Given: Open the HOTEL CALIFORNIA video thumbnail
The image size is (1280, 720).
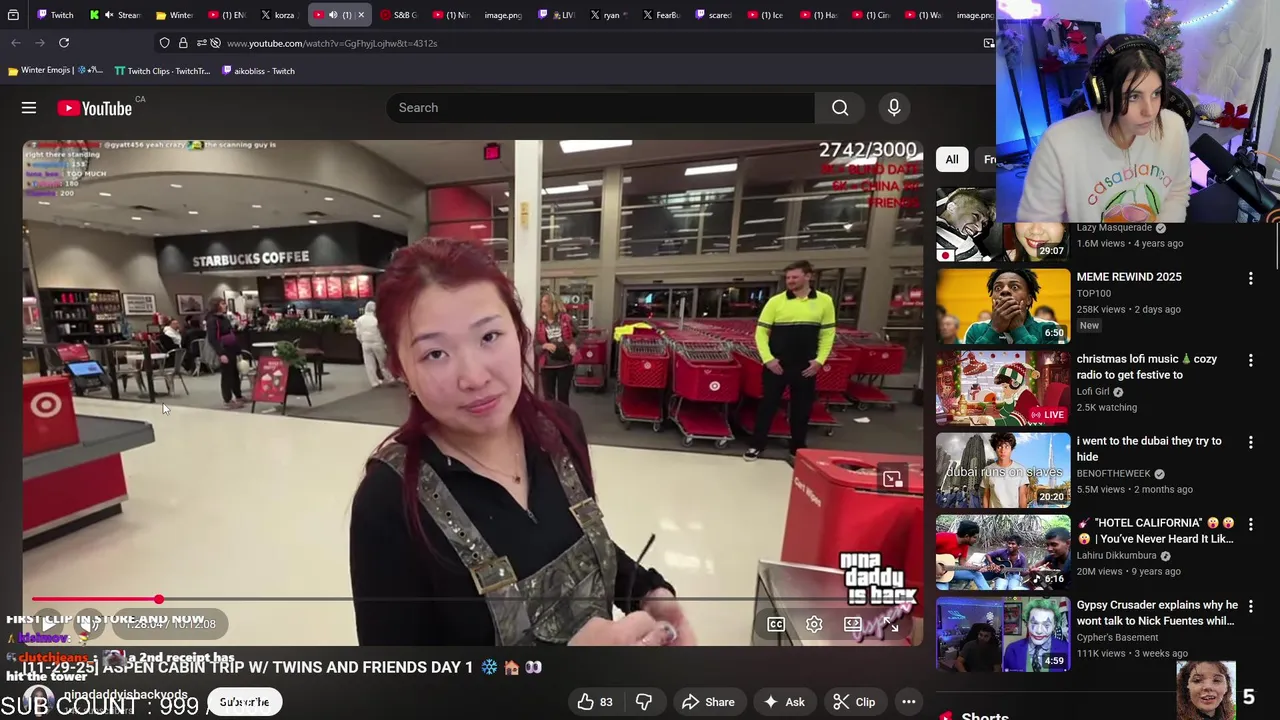Looking at the screenshot, I should click(x=1003, y=552).
